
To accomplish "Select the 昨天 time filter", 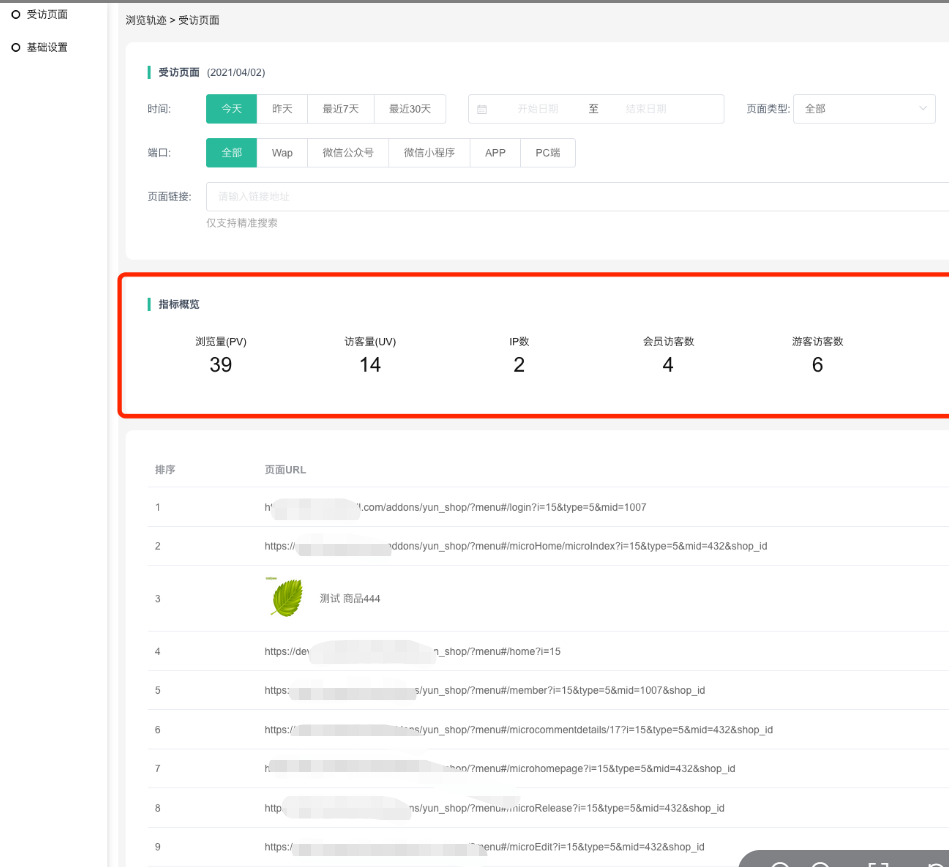I will (283, 109).
